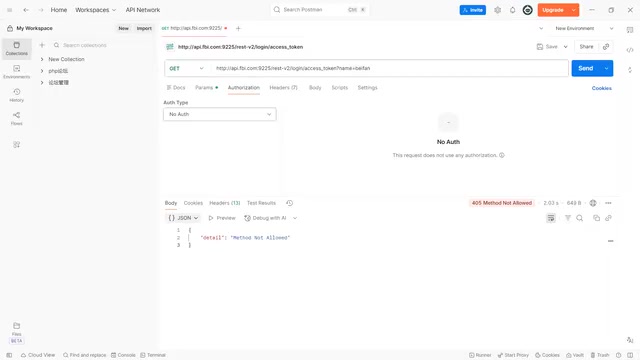Image resolution: width=640 pixels, height=360 pixels.
Task: Open the Save options arrow
Action: [565, 47]
